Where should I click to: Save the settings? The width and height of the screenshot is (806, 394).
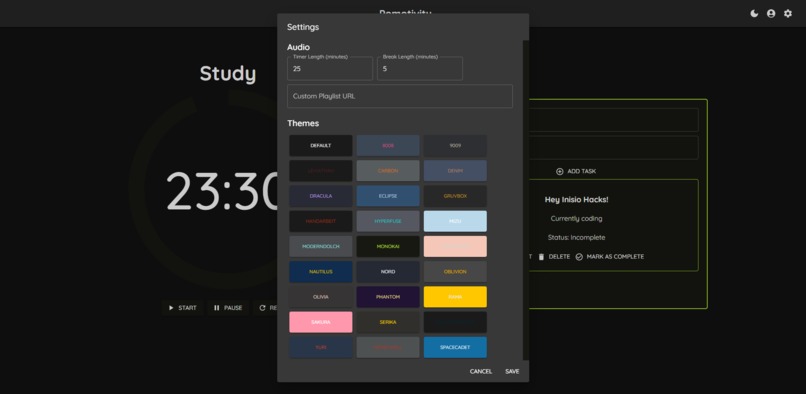point(512,371)
